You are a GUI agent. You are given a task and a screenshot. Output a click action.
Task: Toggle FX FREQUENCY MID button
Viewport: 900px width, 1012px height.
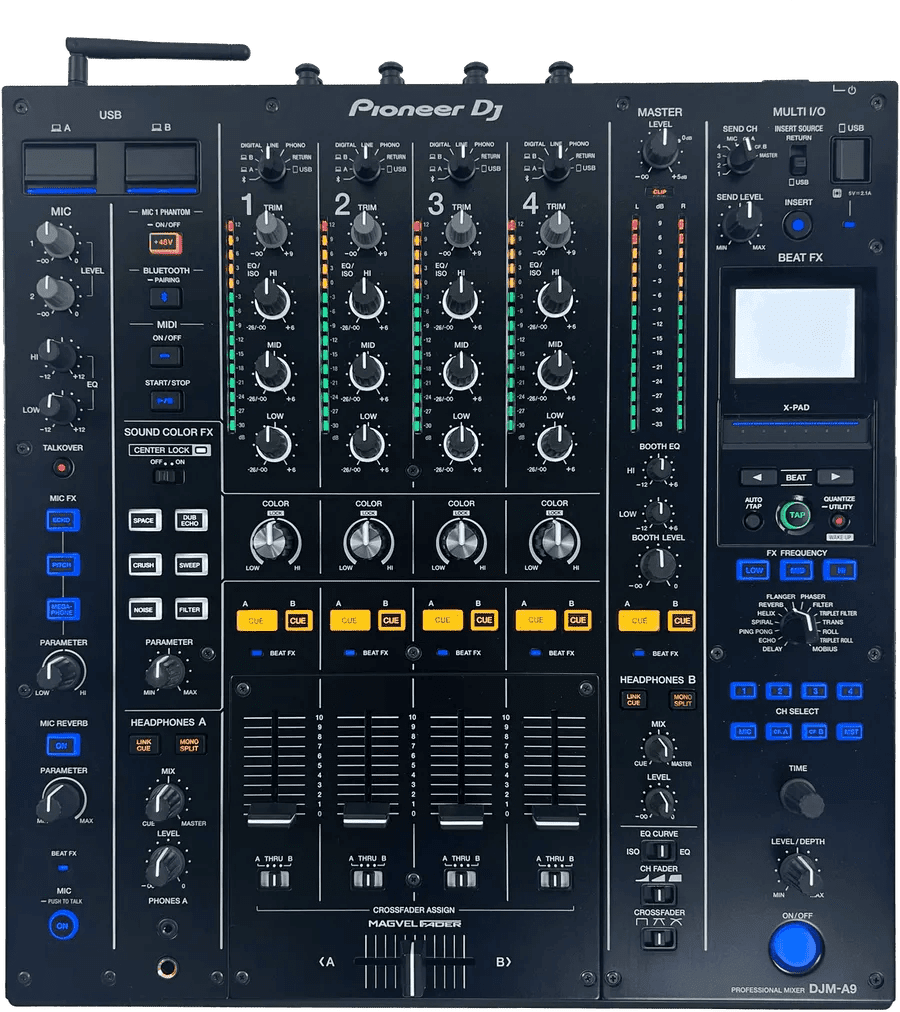797,570
